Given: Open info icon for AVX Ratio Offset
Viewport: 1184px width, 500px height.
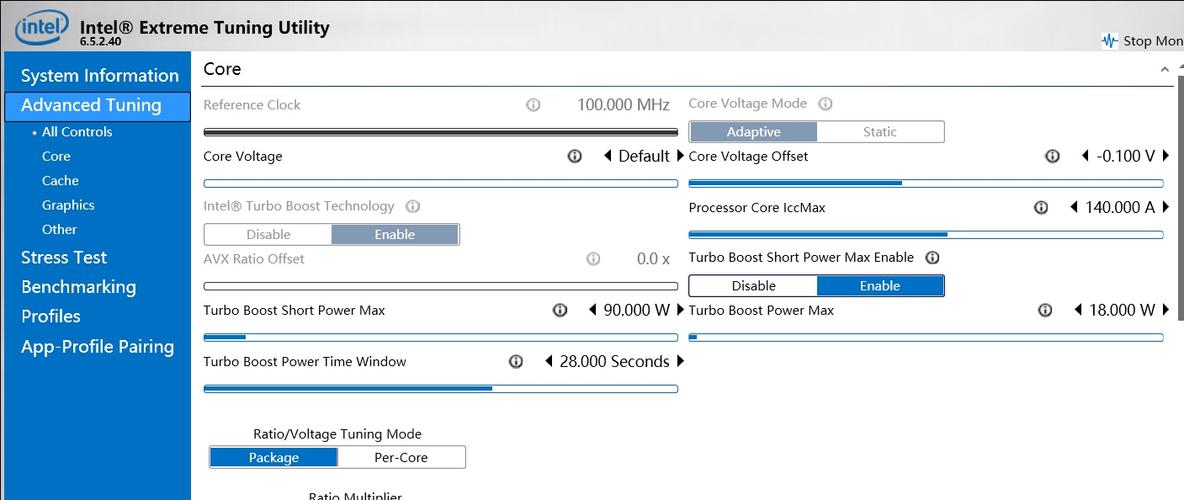Looking at the screenshot, I should 594,259.
